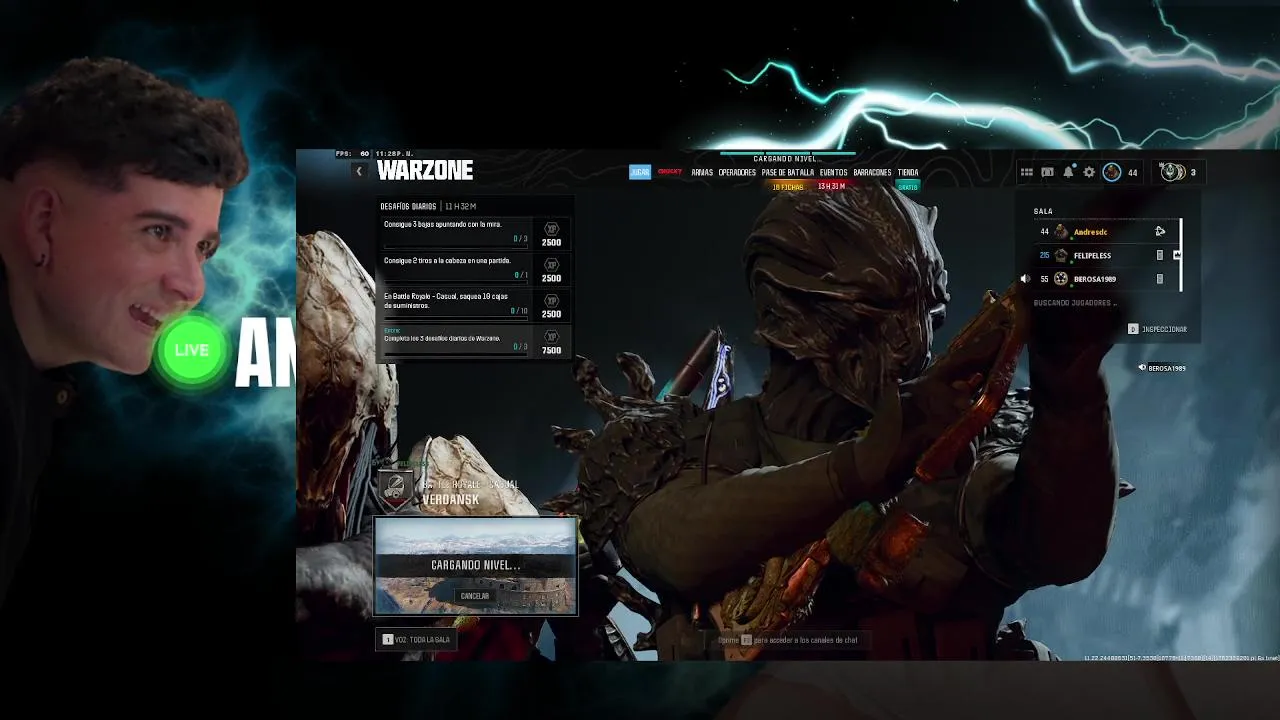Viewport: 1280px width, 720px height.
Task: Click the Verdansk map loading thumbnail
Action: pyautogui.click(x=475, y=565)
